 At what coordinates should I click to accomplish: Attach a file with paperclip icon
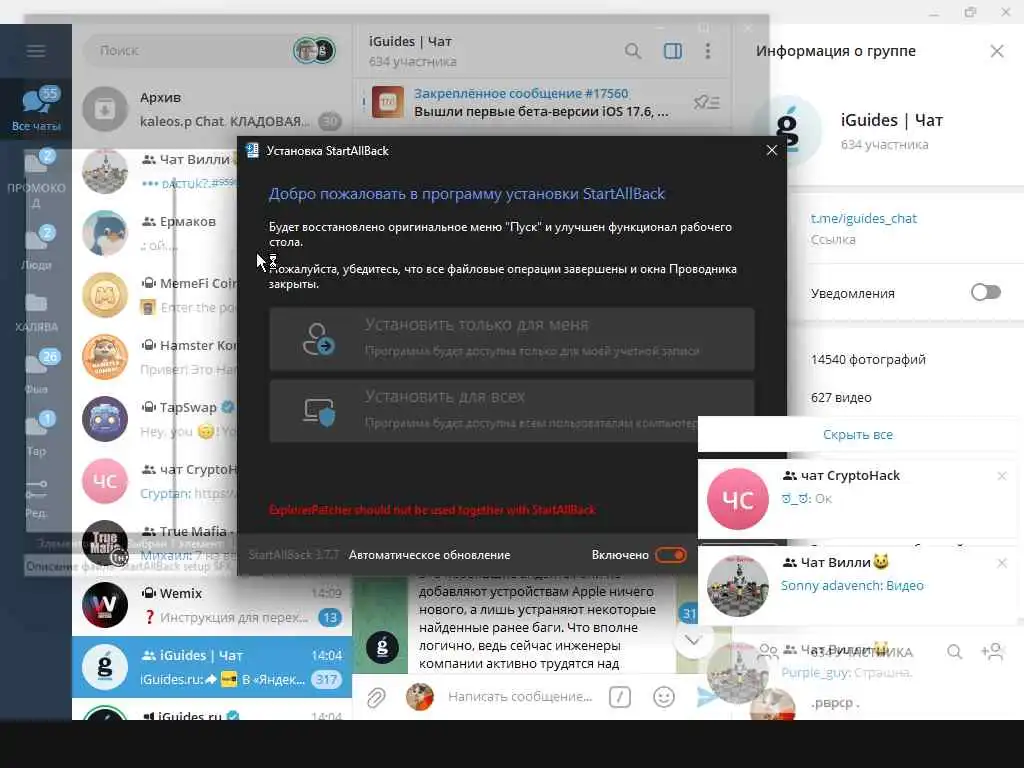(x=376, y=697)
